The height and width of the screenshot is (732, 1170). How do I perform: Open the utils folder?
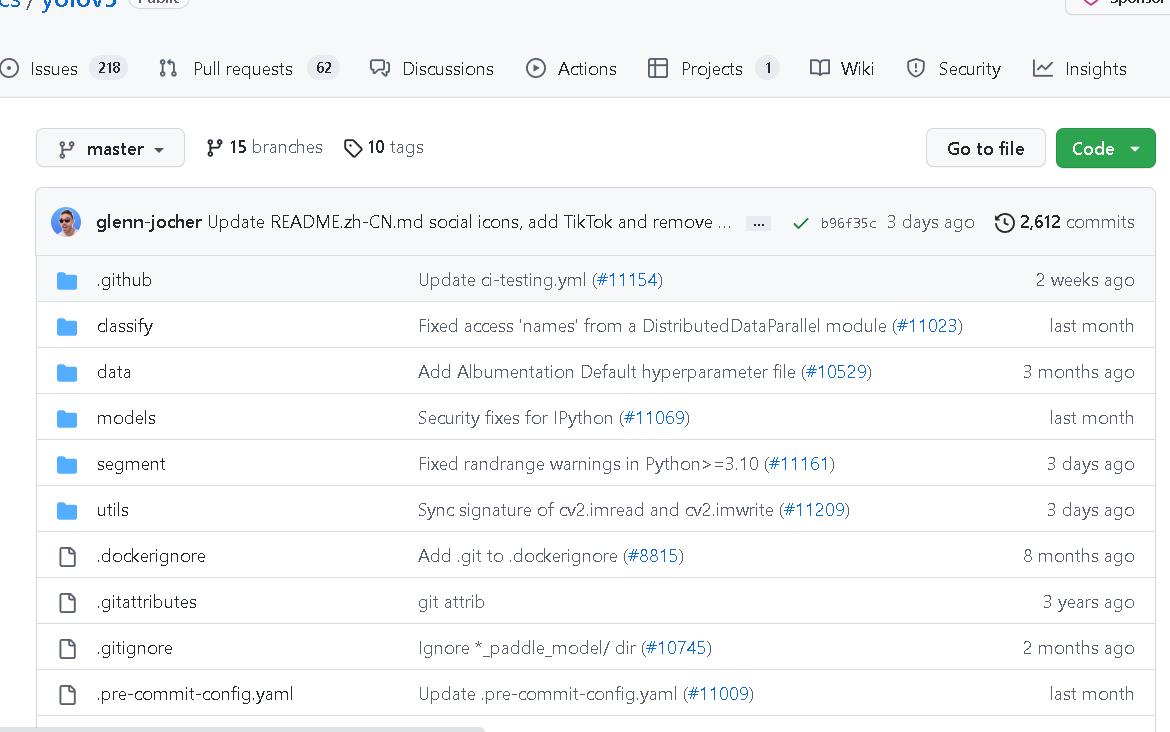113,510
